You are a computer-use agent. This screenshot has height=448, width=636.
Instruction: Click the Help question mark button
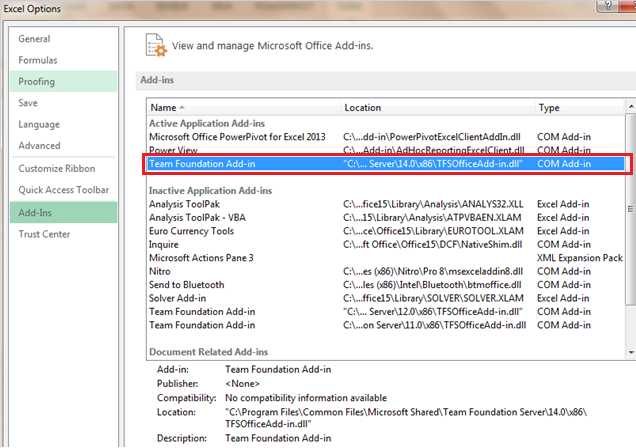[608, 6]
